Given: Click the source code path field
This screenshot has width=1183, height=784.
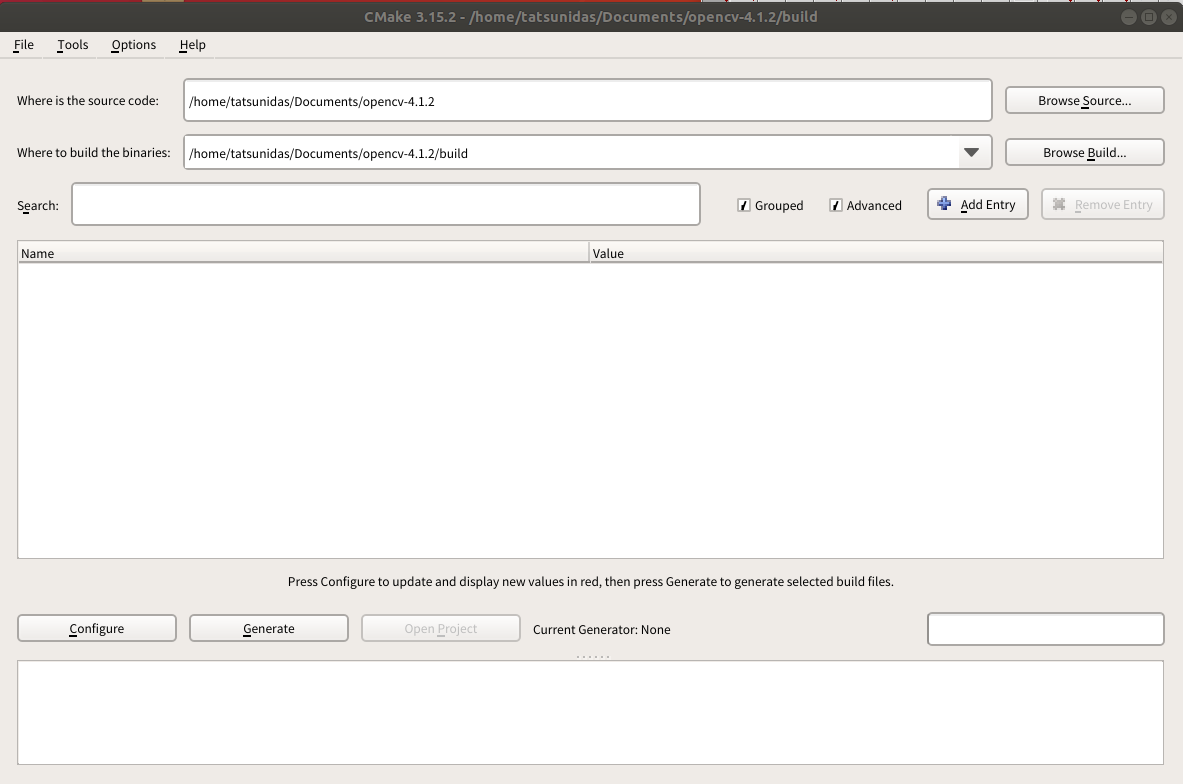Looking at the screenshot, I should (x=587, y=100).
